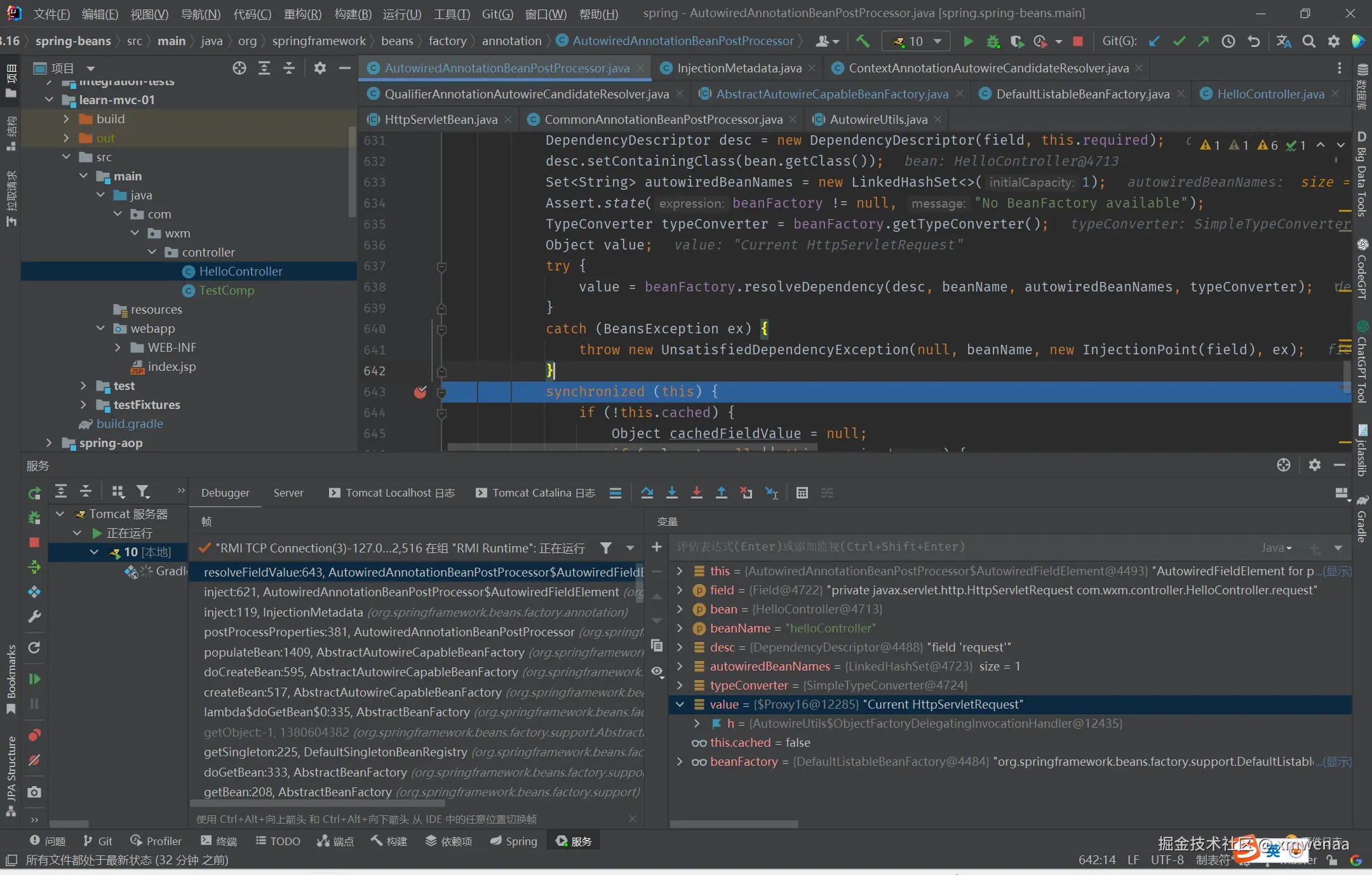This screenshot has height=875, width=1372.
Task: Toggle the thread frames filter icon
Action: (606, 548)
